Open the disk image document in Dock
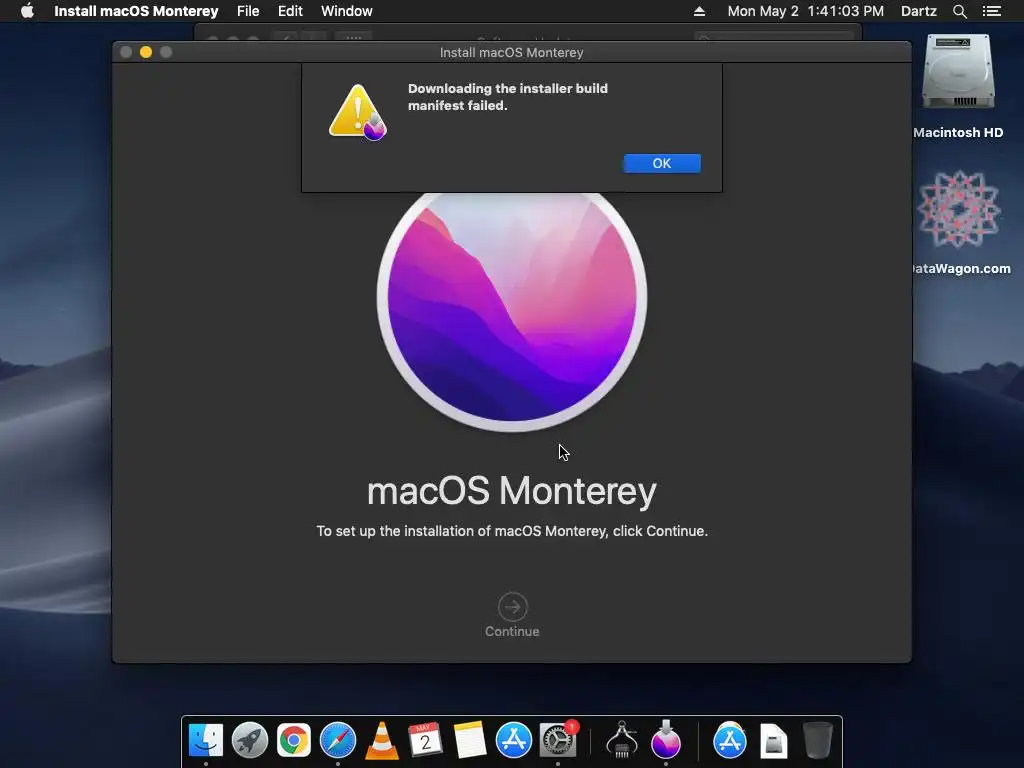Image resolution: width=1024 pixels, height=768 pixels. click(x=773, y=741)
